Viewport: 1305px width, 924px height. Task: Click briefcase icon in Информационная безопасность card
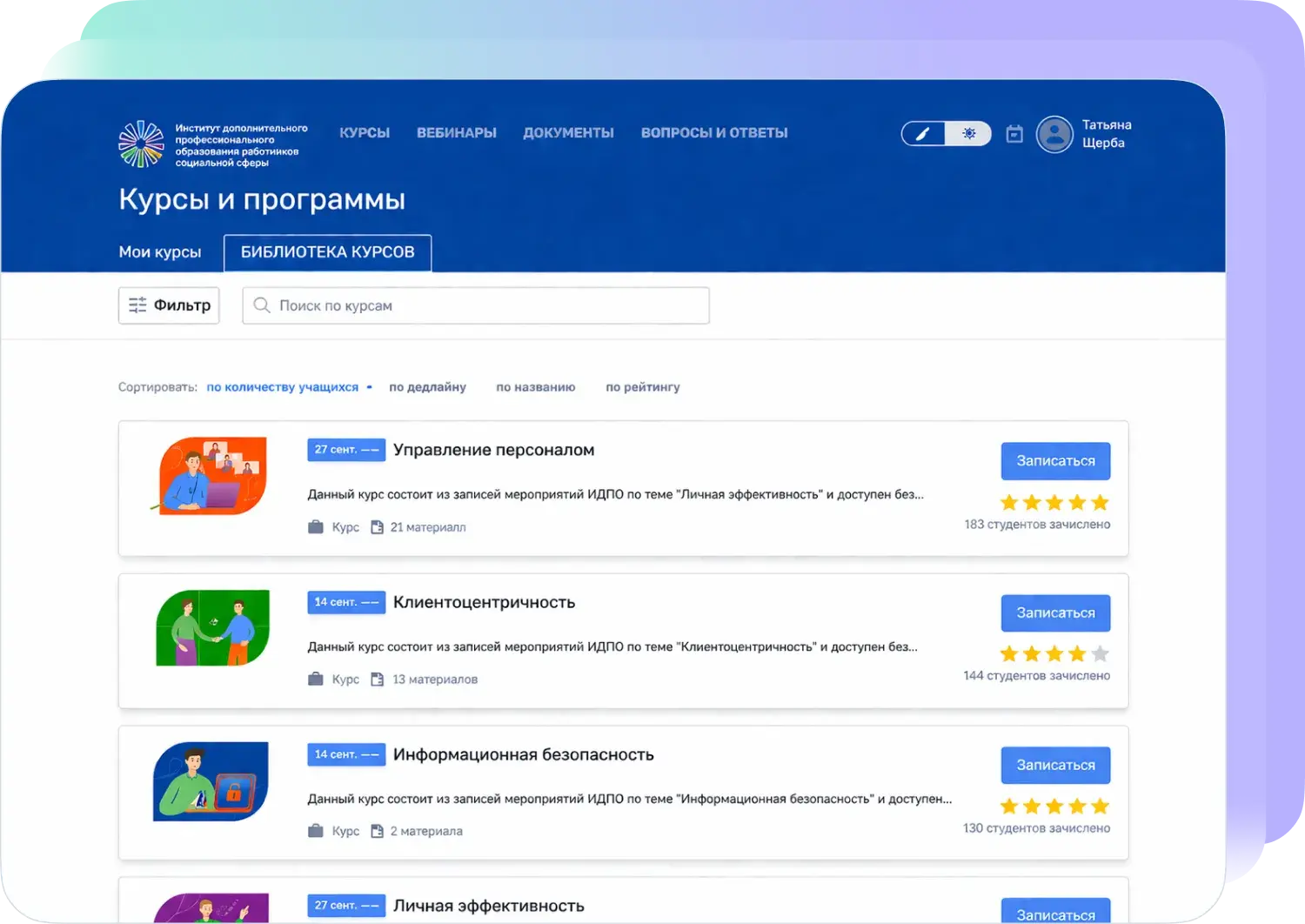tap(316, 831)
